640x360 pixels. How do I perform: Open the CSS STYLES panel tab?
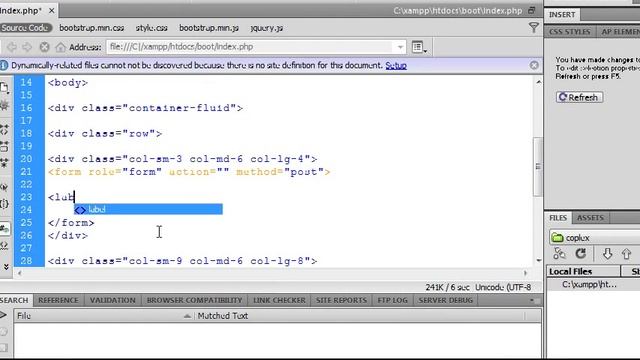coord(569,32)
